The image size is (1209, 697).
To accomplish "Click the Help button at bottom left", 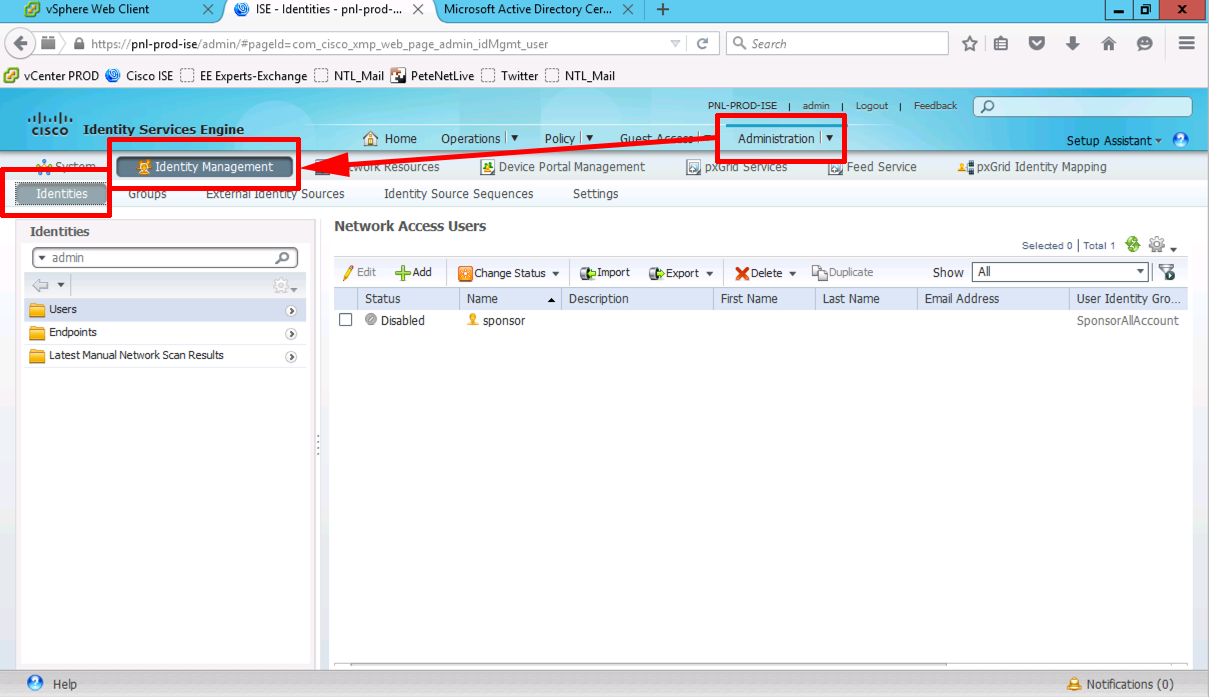I will click(x=52, y=684).
